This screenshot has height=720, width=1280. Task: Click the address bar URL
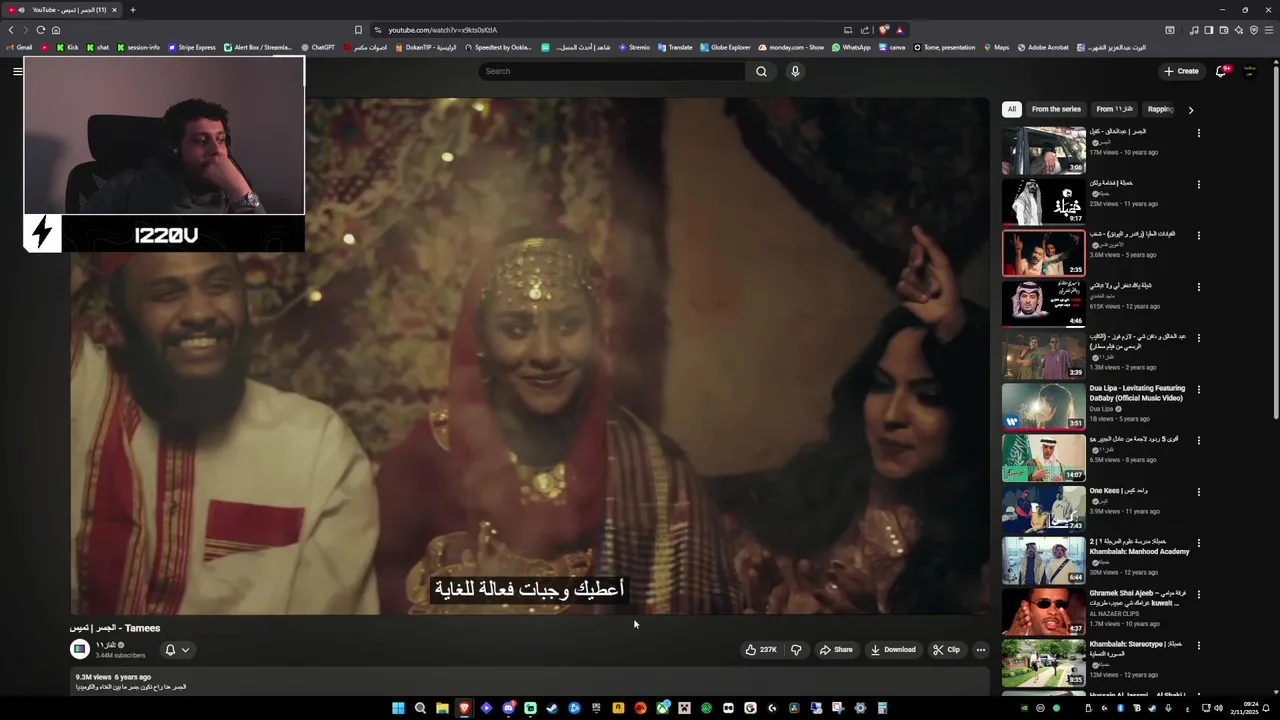point(442,30)
